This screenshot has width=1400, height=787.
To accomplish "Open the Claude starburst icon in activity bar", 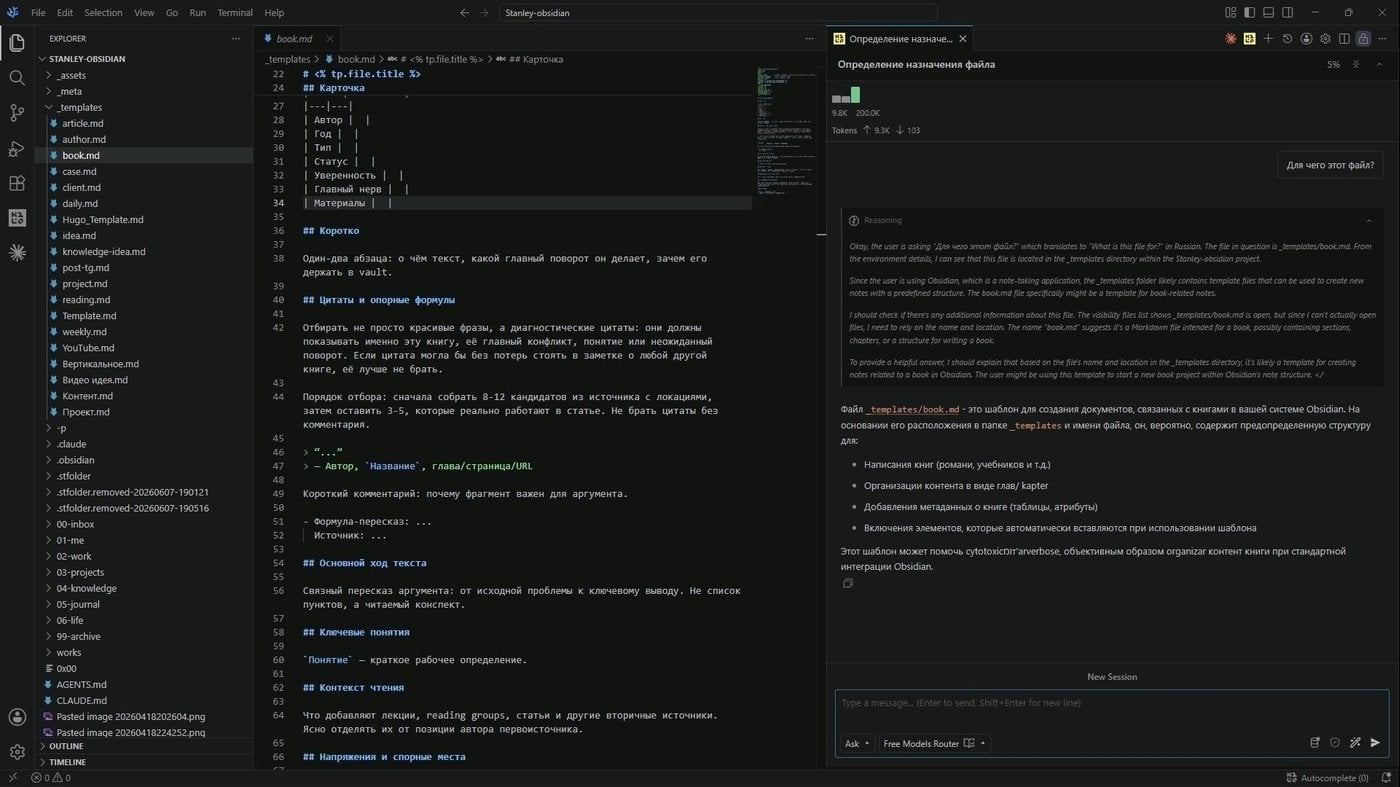I will pos(17,253).
